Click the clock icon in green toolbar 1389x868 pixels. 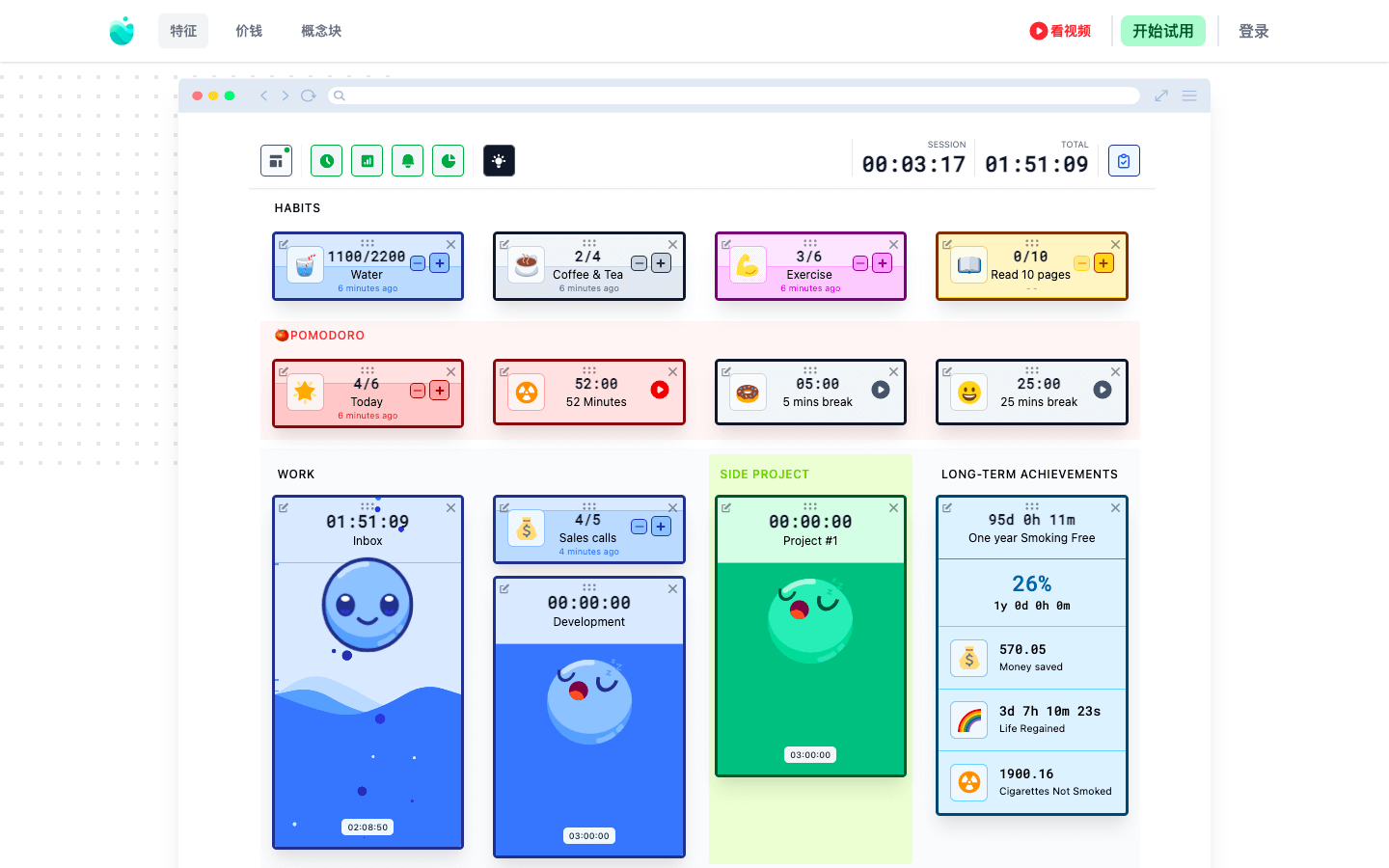(x=327, y=161)
